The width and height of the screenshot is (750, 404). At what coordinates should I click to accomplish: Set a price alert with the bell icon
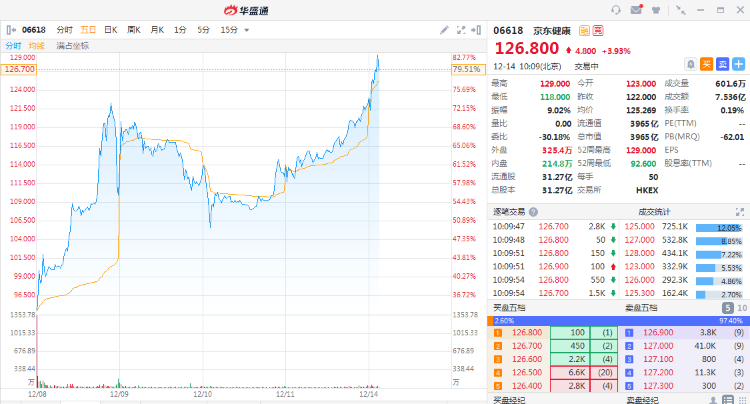pos(691,64)
